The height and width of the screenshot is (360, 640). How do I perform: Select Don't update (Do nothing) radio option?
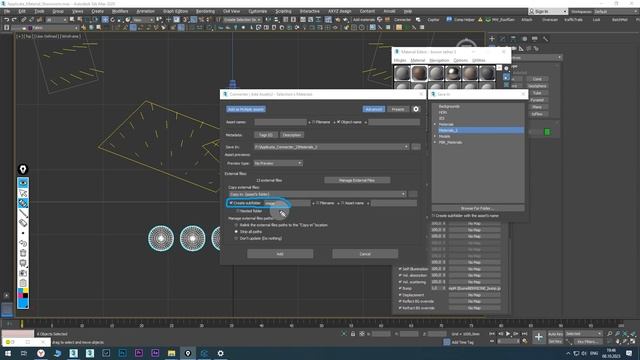tap(236, 238)
